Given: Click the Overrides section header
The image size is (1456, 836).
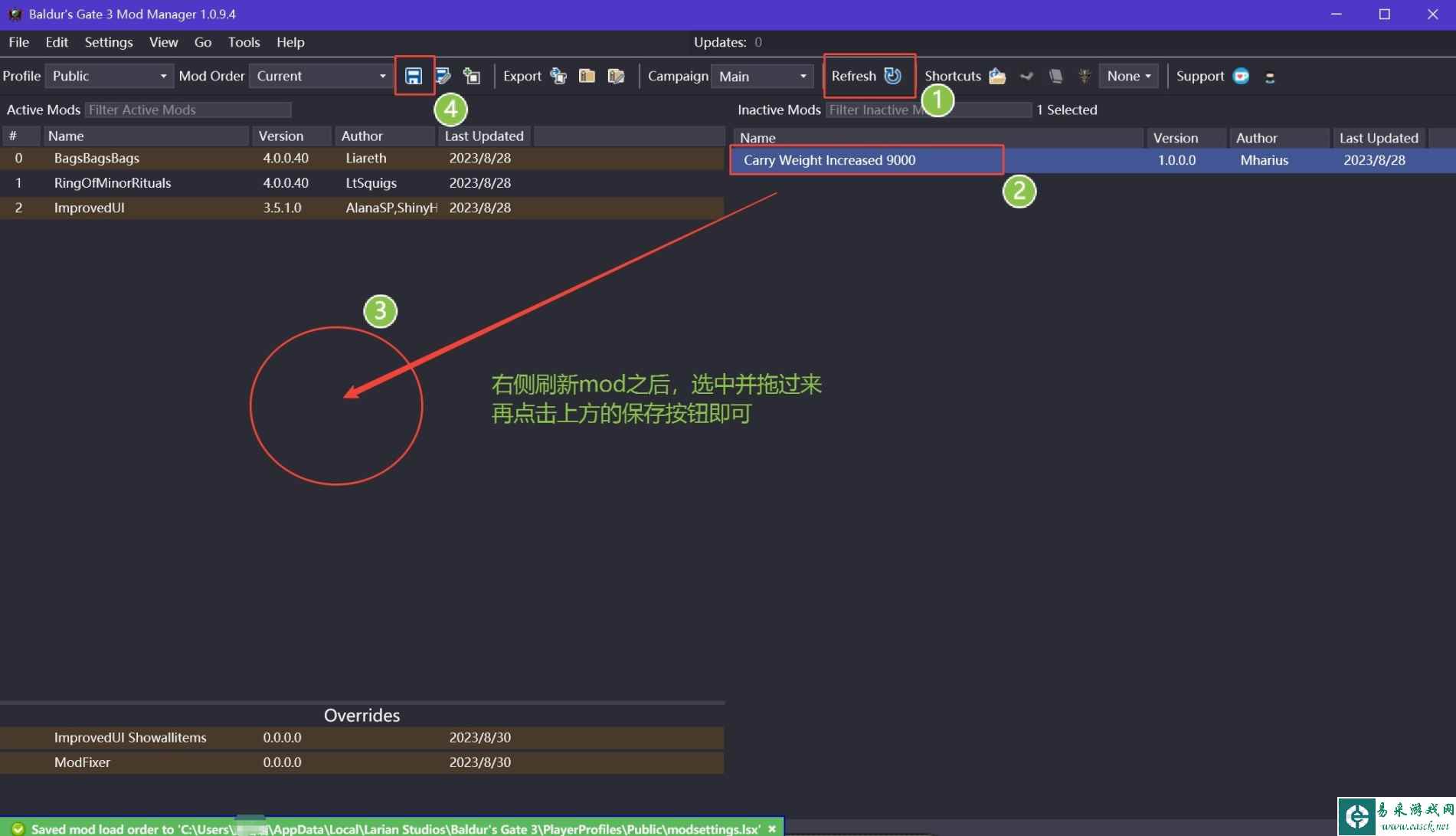Looking at the screenshot, I should tap(362, 715).
